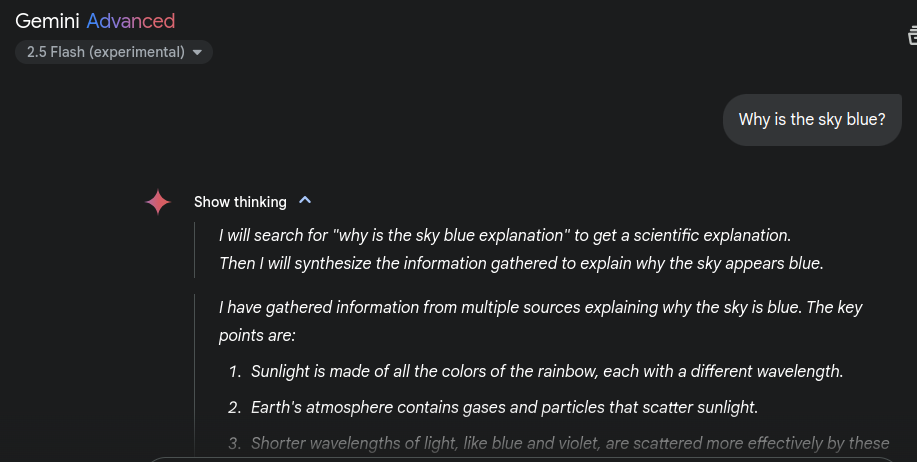Click the red Gemini sparkle icon
The width and height of the screenshot is (917, 462).
pos(158,202)
